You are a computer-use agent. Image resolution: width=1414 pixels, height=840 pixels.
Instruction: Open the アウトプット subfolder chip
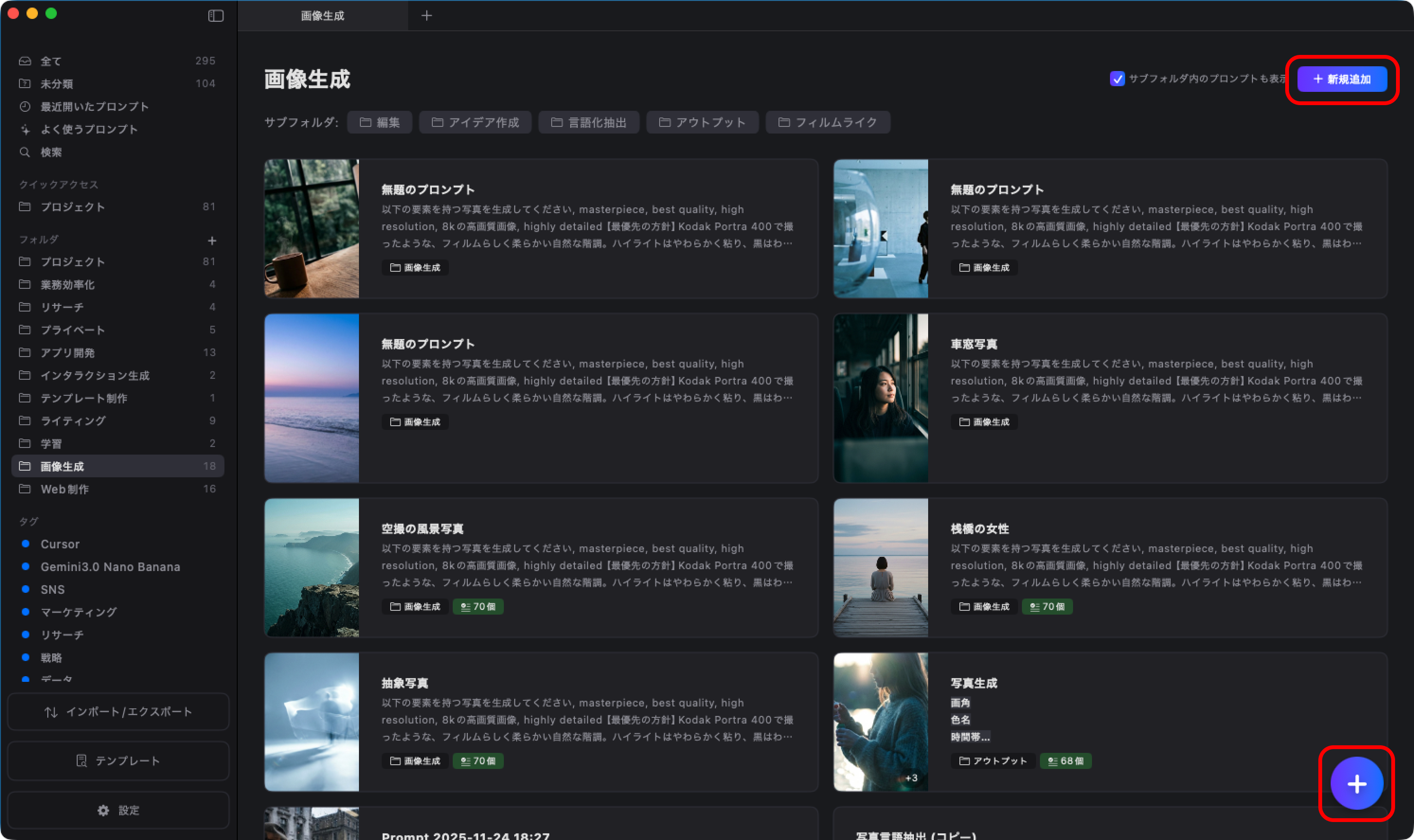click(702, 122)
